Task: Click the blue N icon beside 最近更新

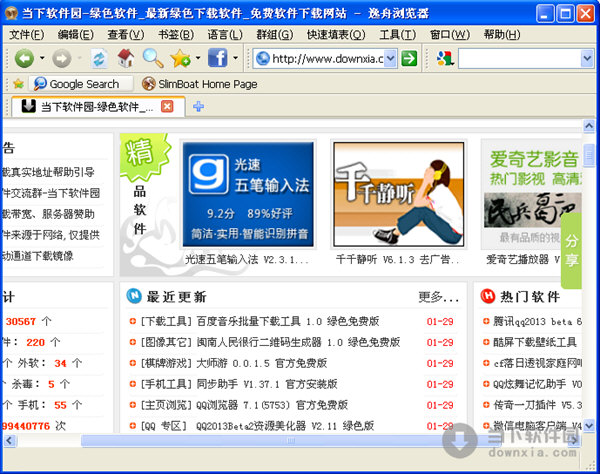Action: (x=134, y=296)
